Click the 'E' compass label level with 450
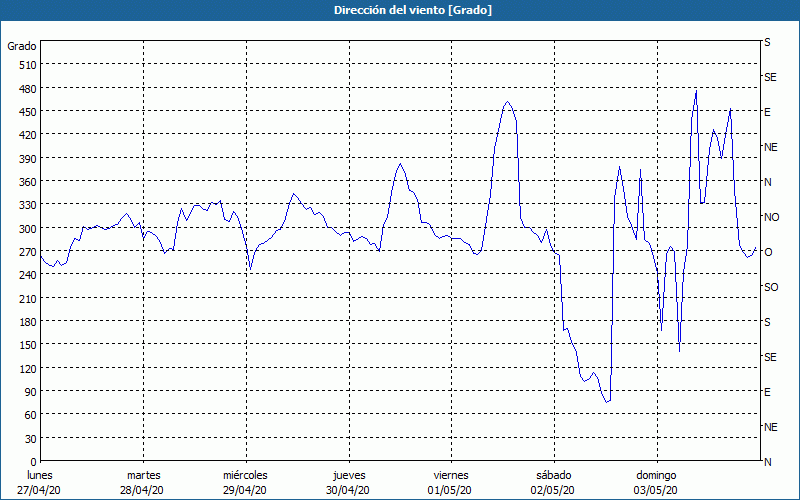800x500 pixels. pos(767,112)
